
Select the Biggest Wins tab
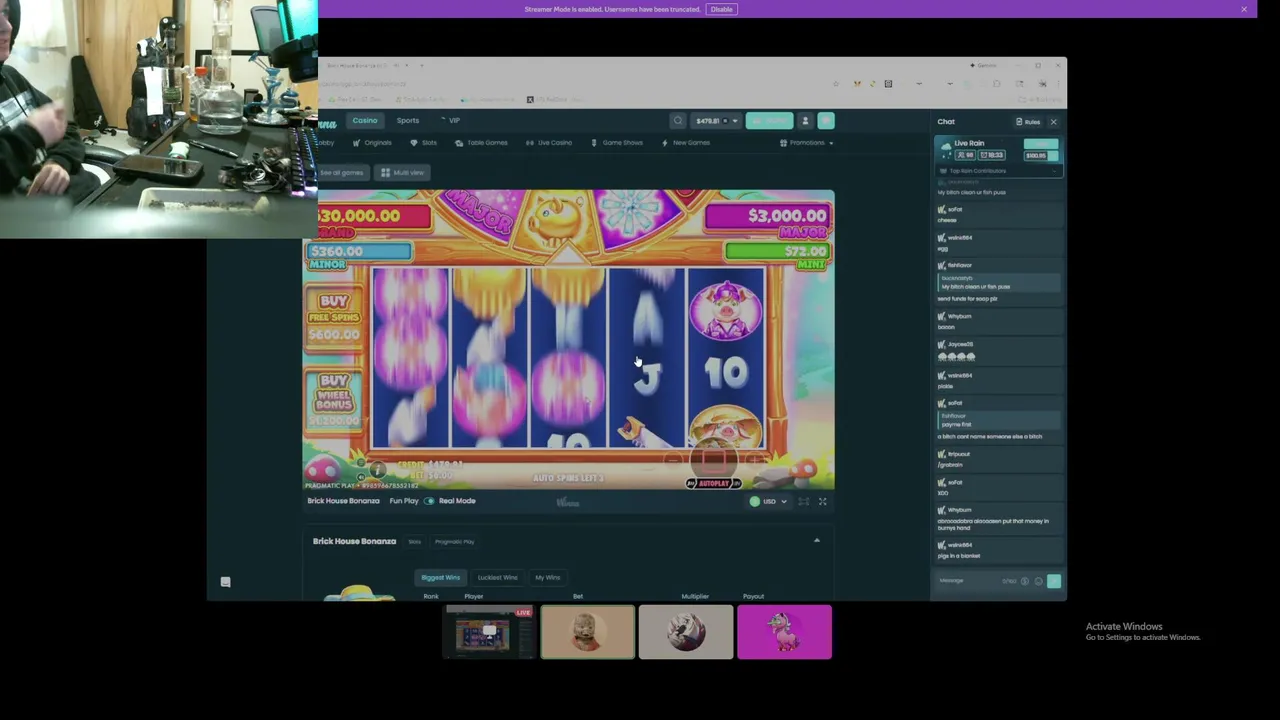[x=440, y=577]
